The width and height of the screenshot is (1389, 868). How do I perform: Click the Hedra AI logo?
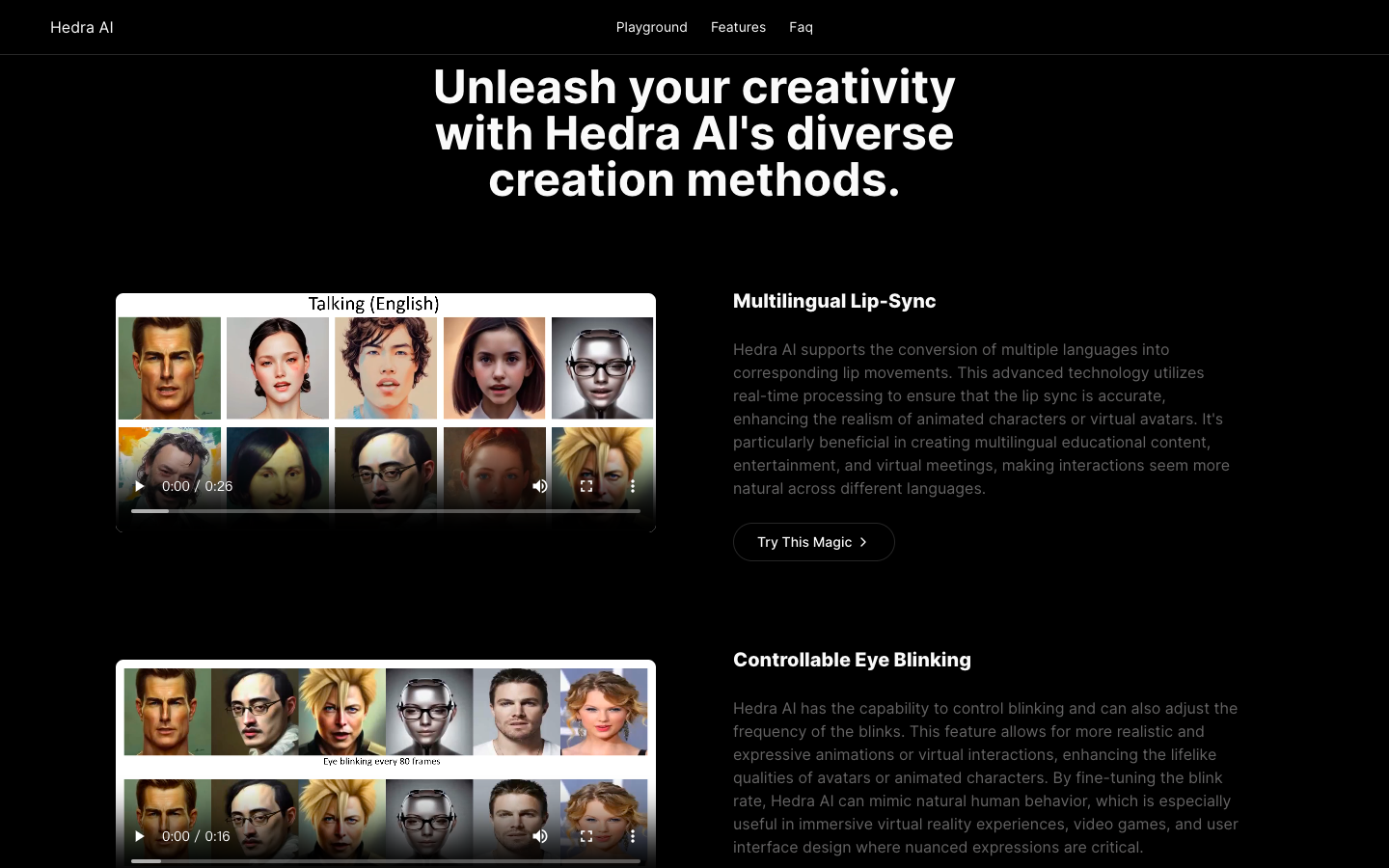coord(82,27)
